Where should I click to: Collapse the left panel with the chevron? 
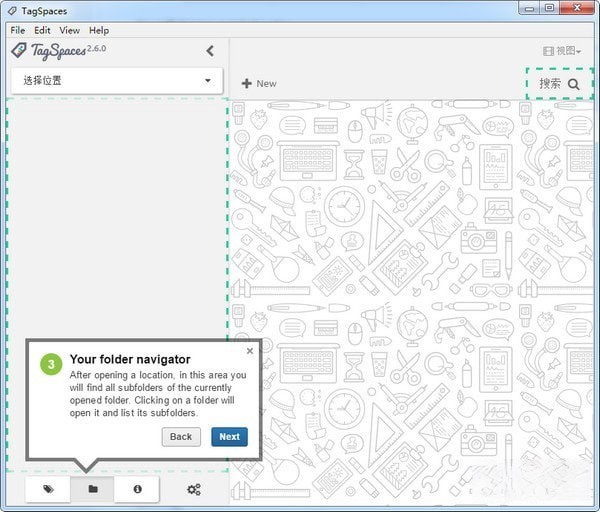[210, 51]
